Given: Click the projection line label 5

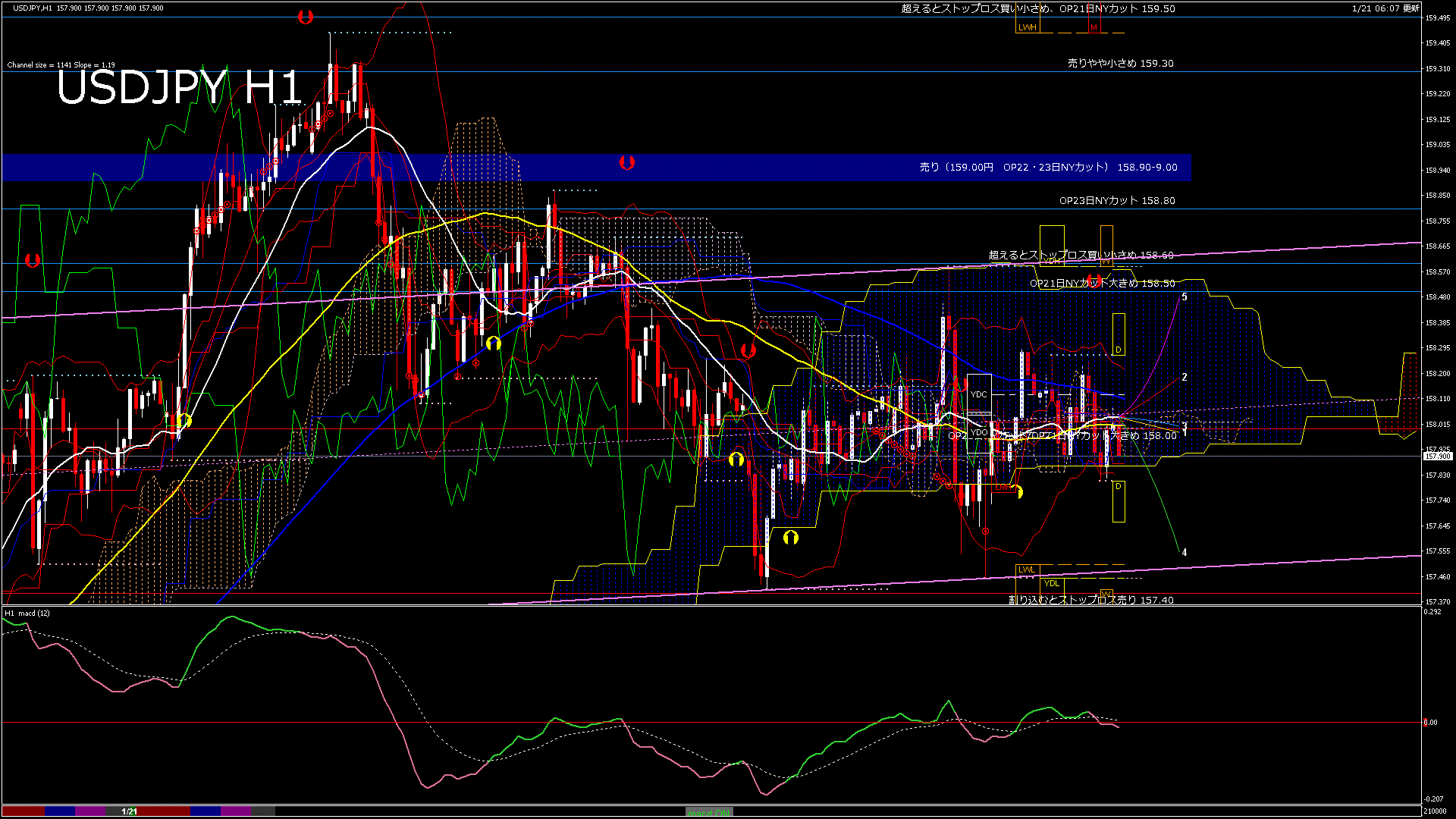Looking at the screenshot, I should (x=1185, y=297).
